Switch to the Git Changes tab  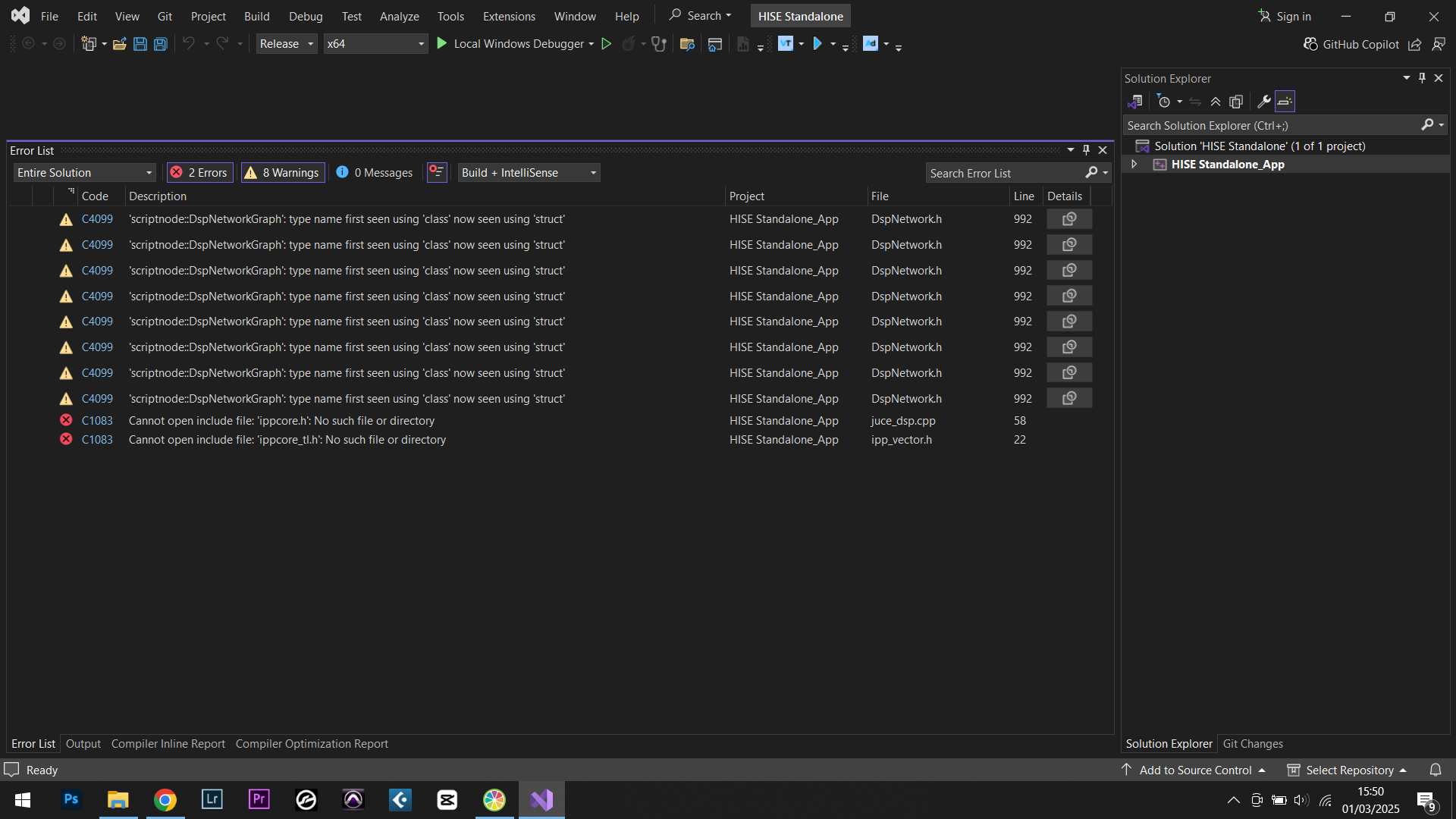1253,744
